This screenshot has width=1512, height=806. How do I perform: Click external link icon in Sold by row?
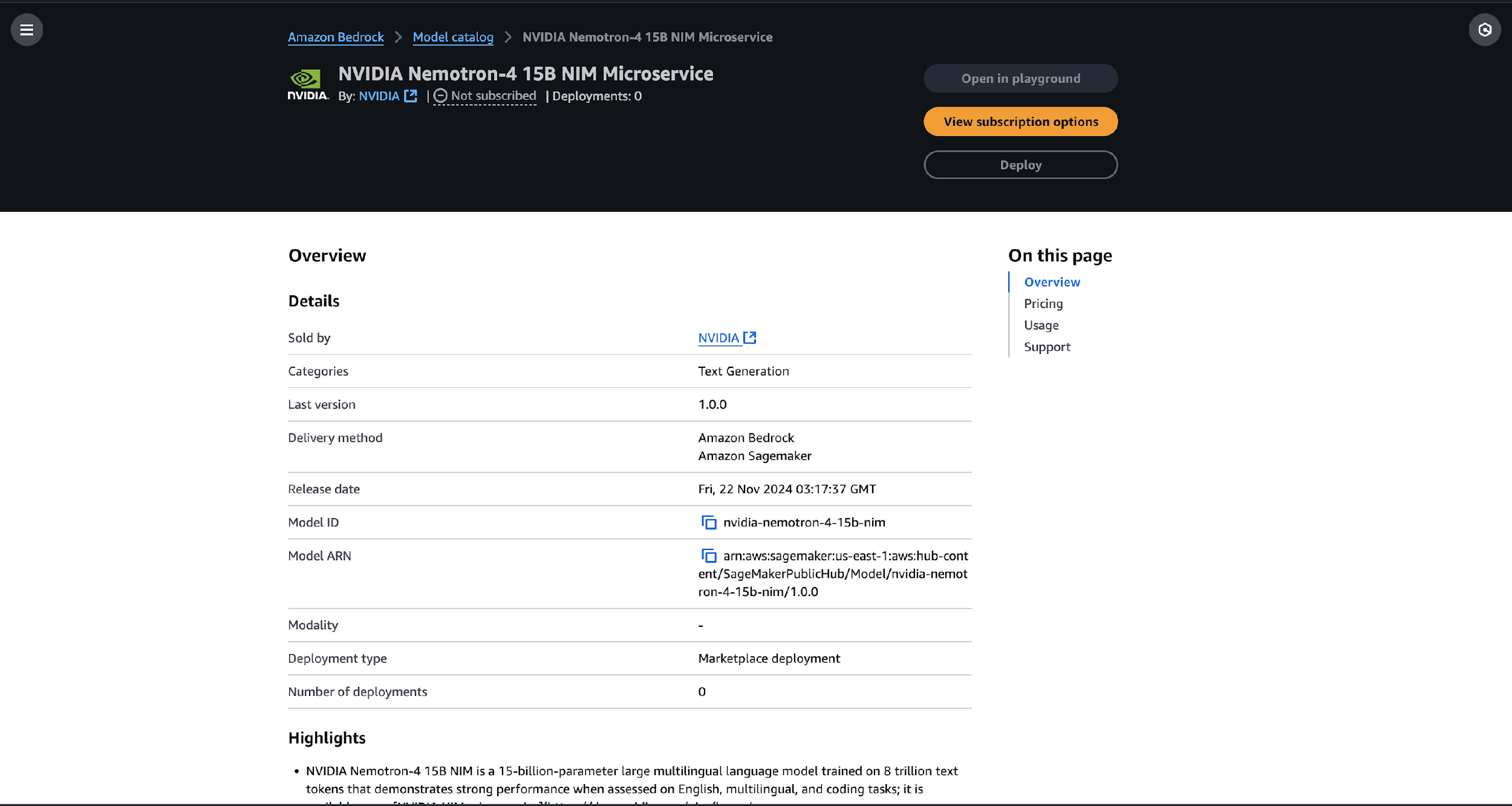pyautogui.click(x=750, y=338)
